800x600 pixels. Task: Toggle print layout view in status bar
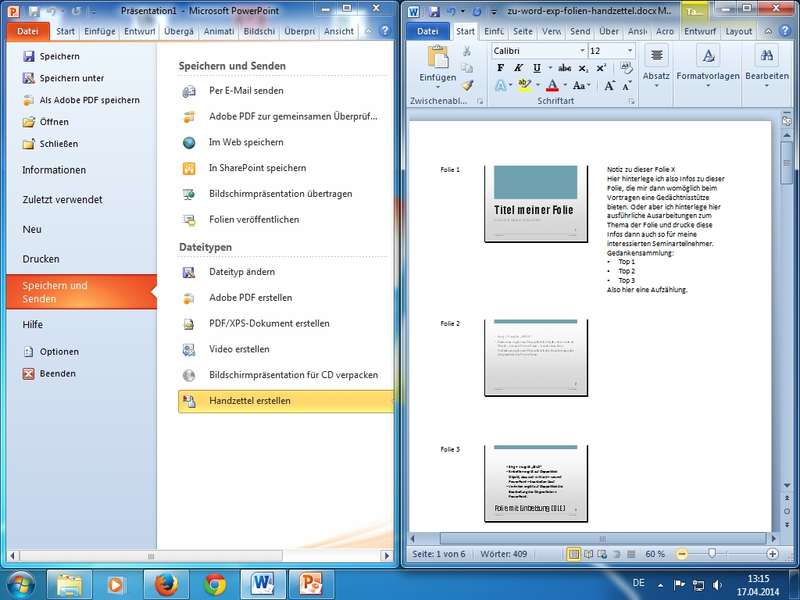click(575, 554)
